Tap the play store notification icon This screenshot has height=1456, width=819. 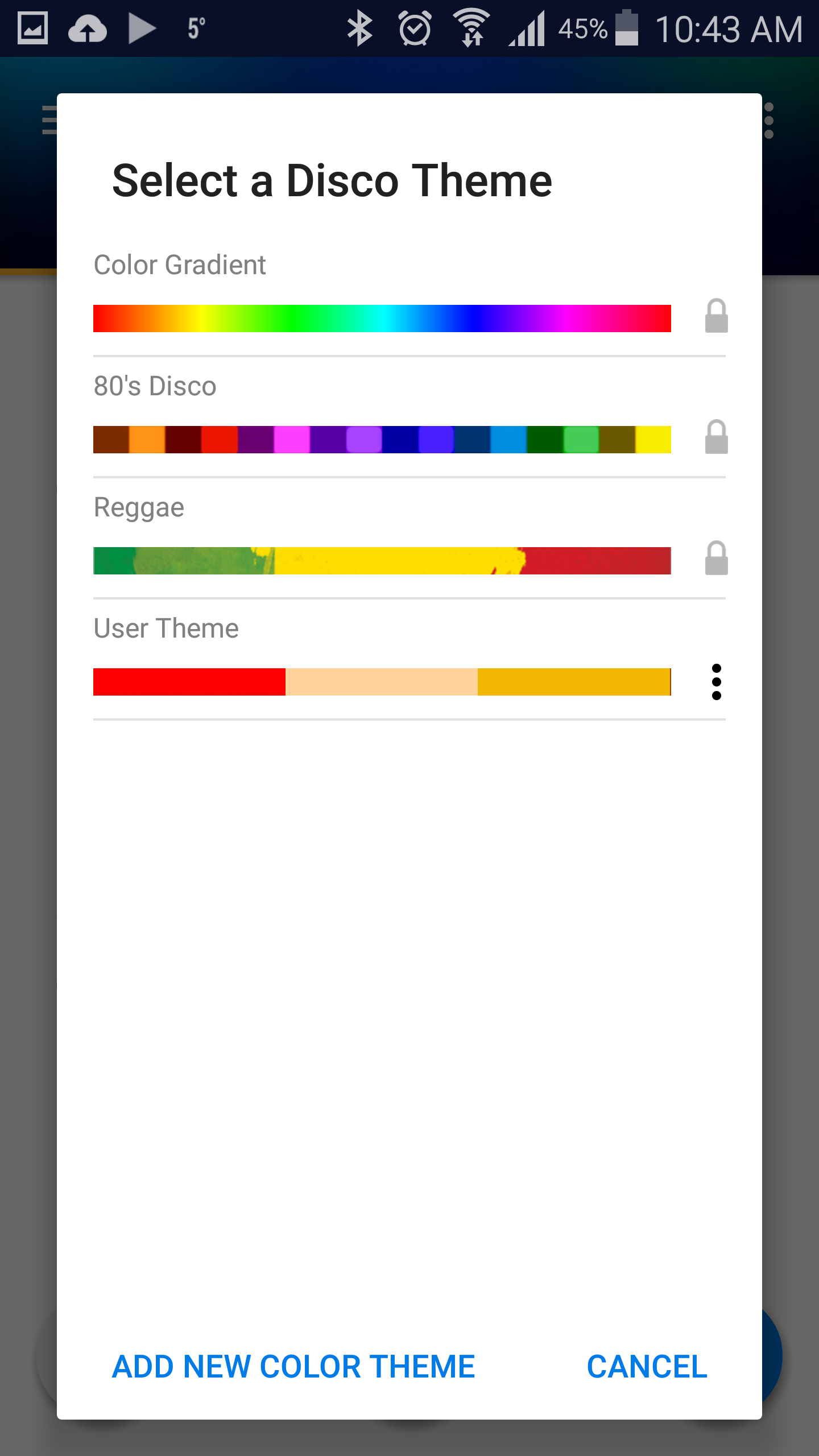[x=142, y=28]
